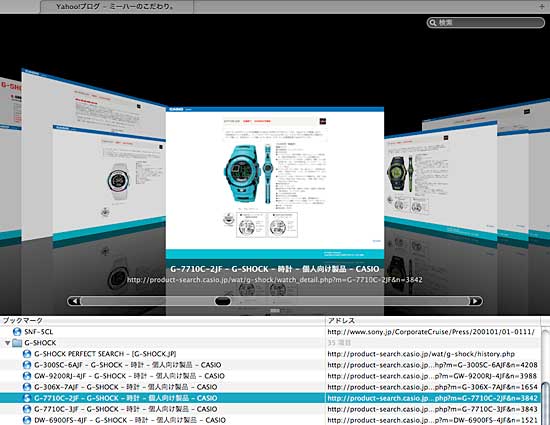Click address ending G-300SC-6AJF&n=4208
Viewport: 550px width, 425px height.
(x=432, y=365)
